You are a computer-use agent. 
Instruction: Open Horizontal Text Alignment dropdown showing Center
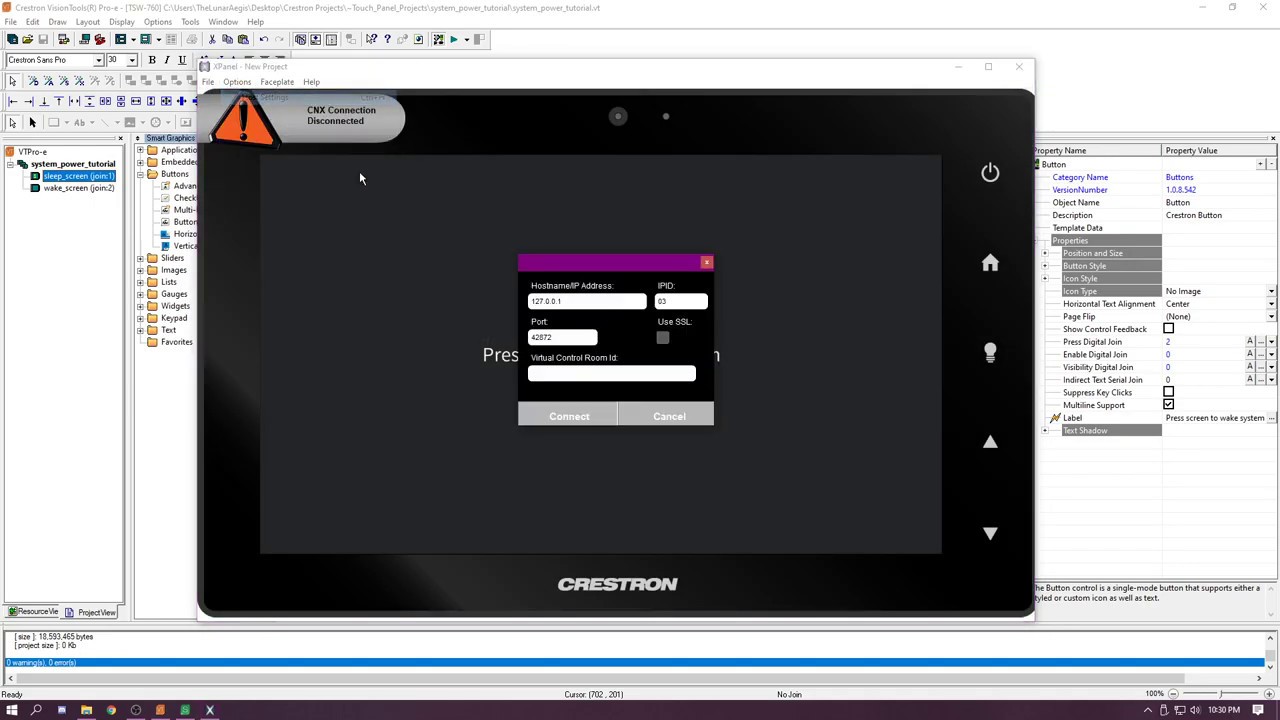(x=1271, y=304)
